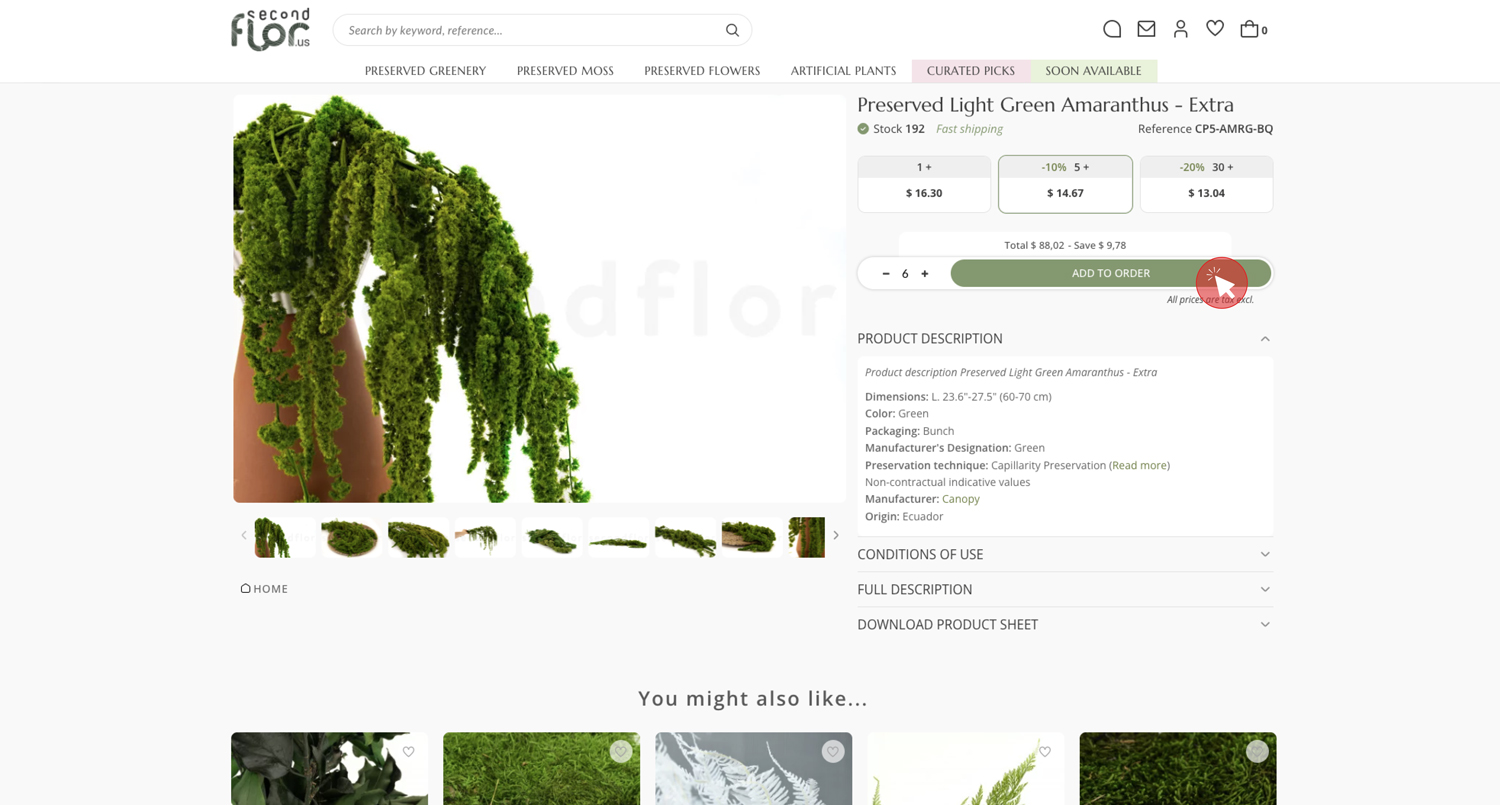The height and width of the screenshot is (805, 1500).
Task: Open third recommended product white fern
Action: (753, 769)
